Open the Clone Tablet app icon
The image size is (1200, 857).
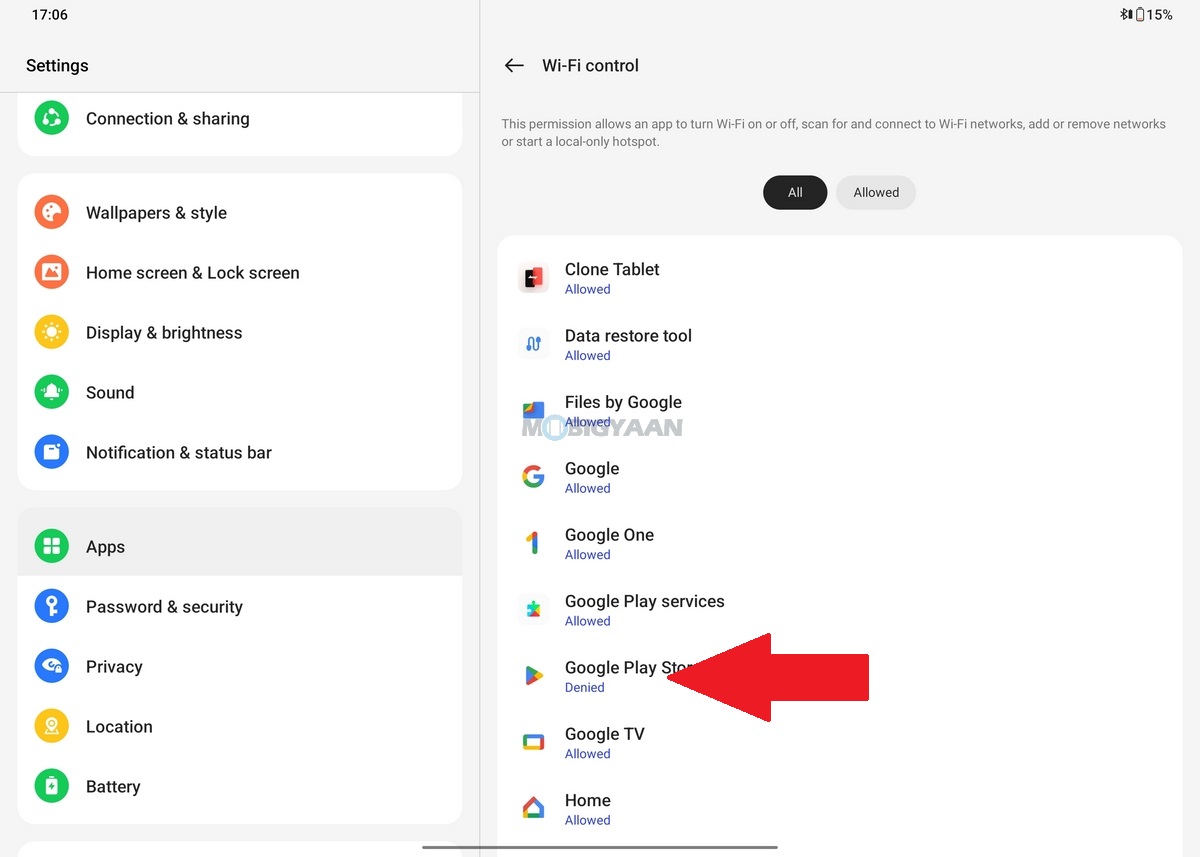533,278
